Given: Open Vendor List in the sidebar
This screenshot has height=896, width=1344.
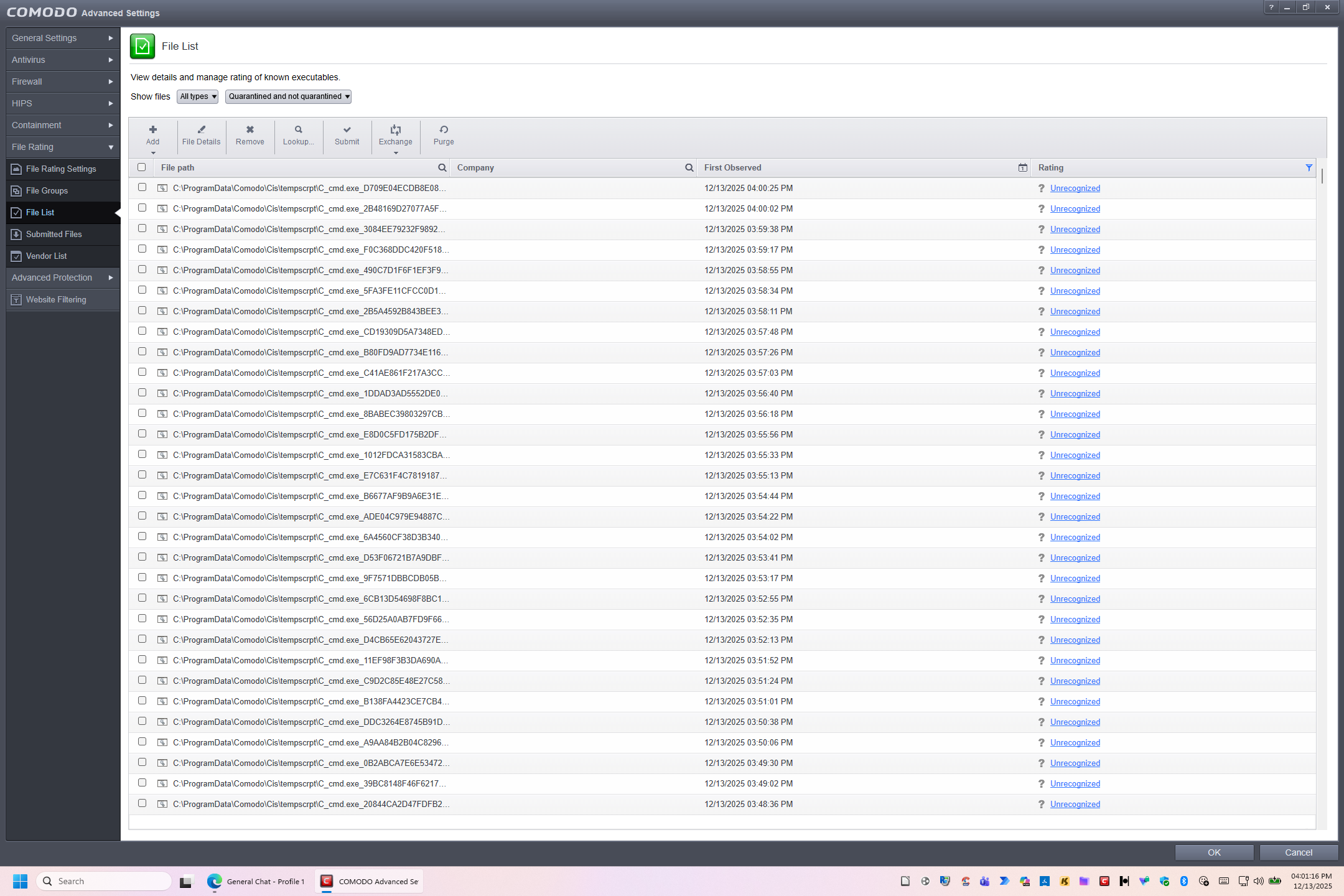Looking at the screenshot, I should pos(46,256).
